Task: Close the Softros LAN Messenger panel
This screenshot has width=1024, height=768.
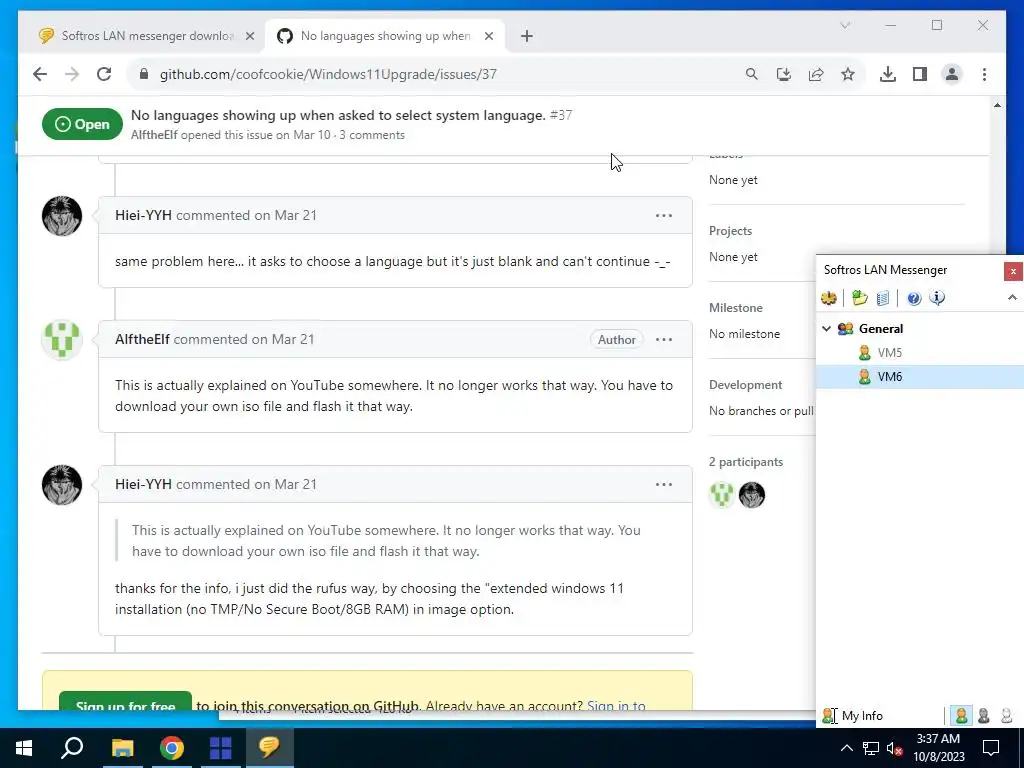Action: pos(1013,271)
